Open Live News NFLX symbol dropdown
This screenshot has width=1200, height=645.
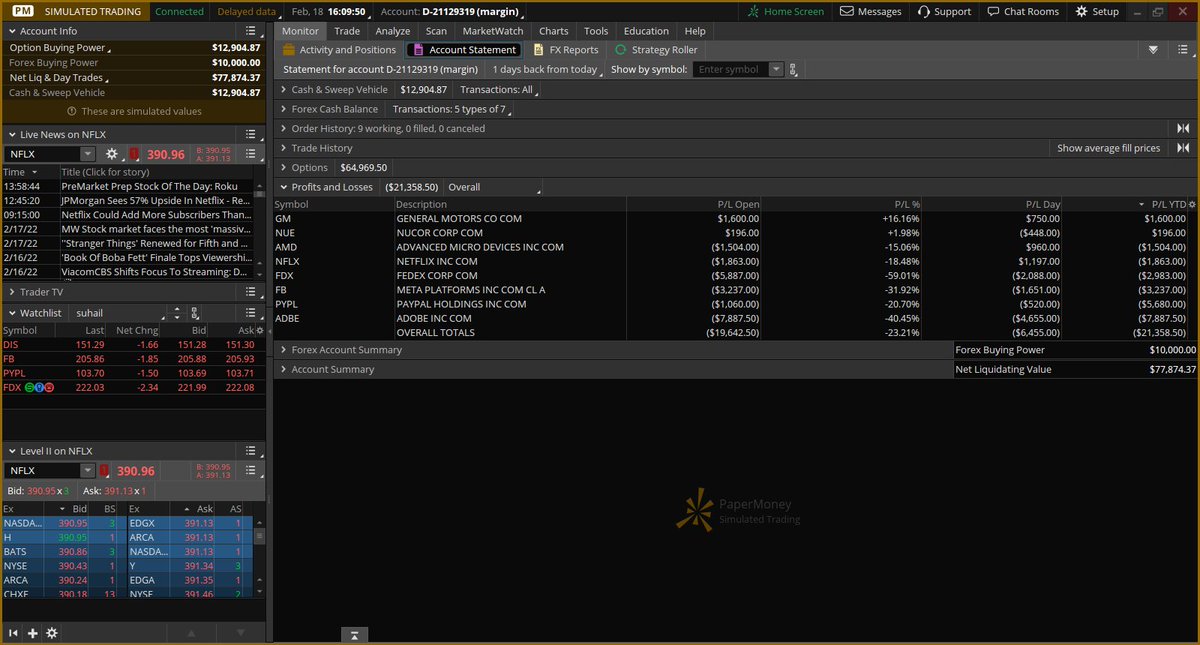pyautogui.click(x=88, y=154)
